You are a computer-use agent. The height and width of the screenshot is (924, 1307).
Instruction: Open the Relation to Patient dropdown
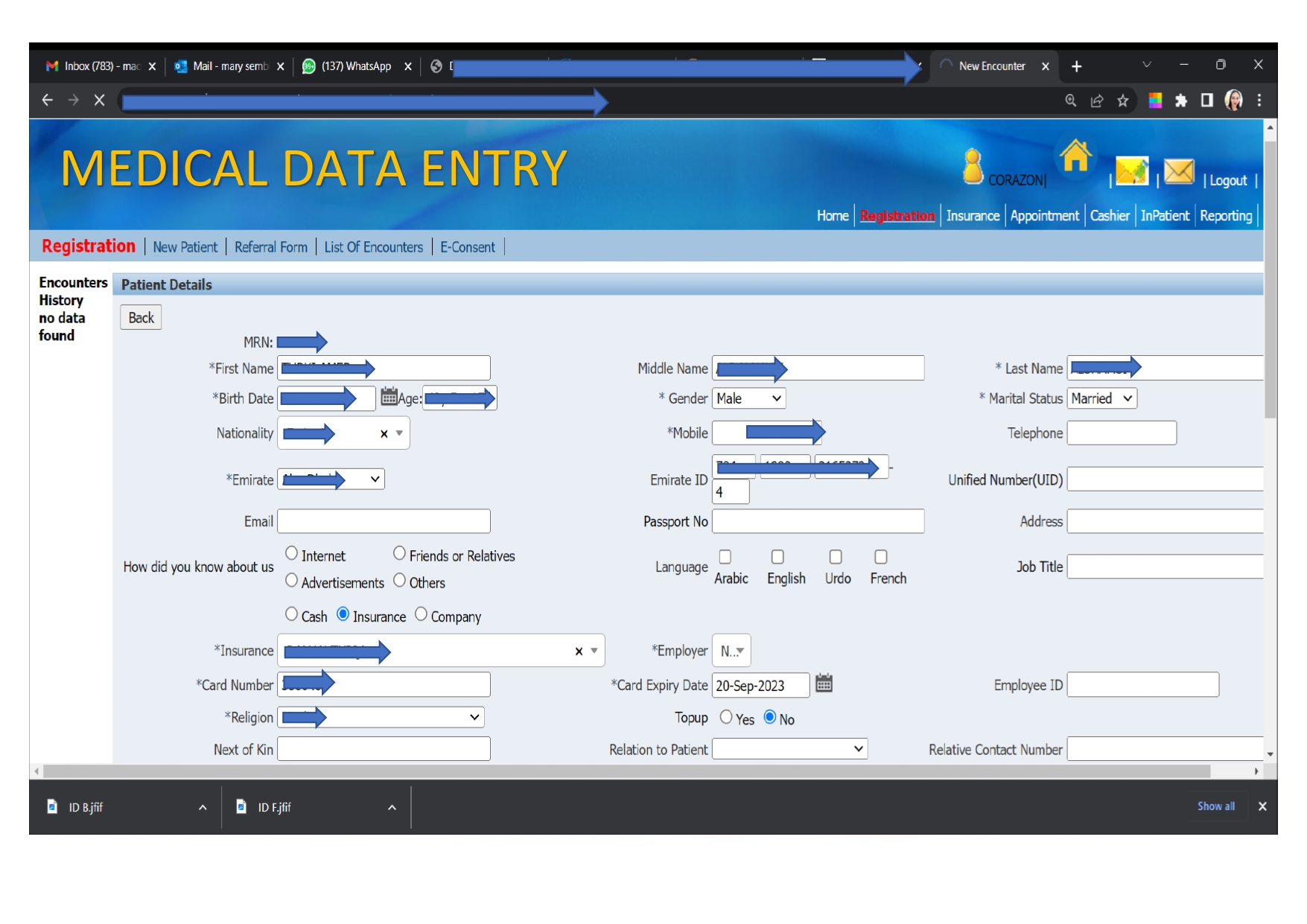point(790,748)
